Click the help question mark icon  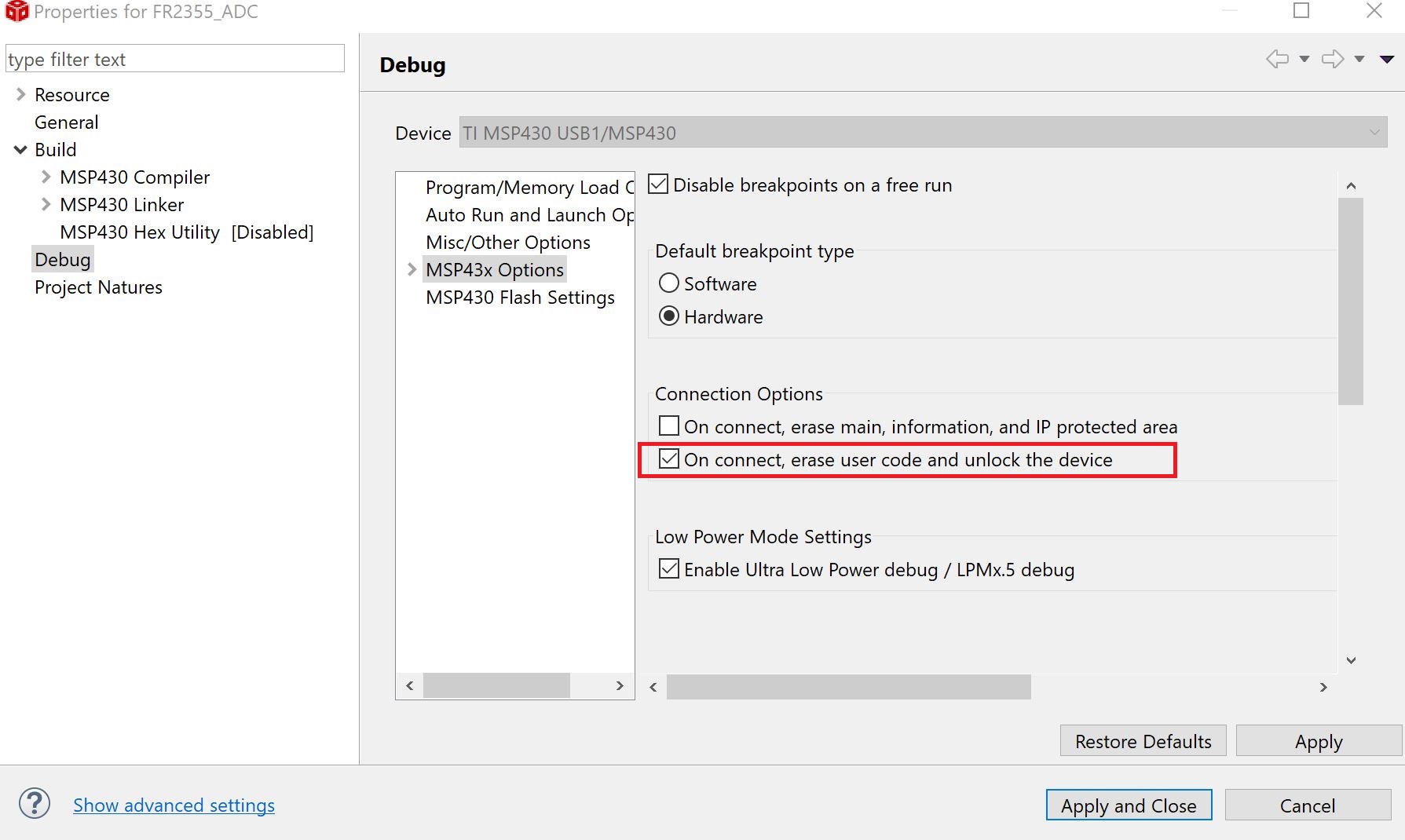(x=35, y=804)
